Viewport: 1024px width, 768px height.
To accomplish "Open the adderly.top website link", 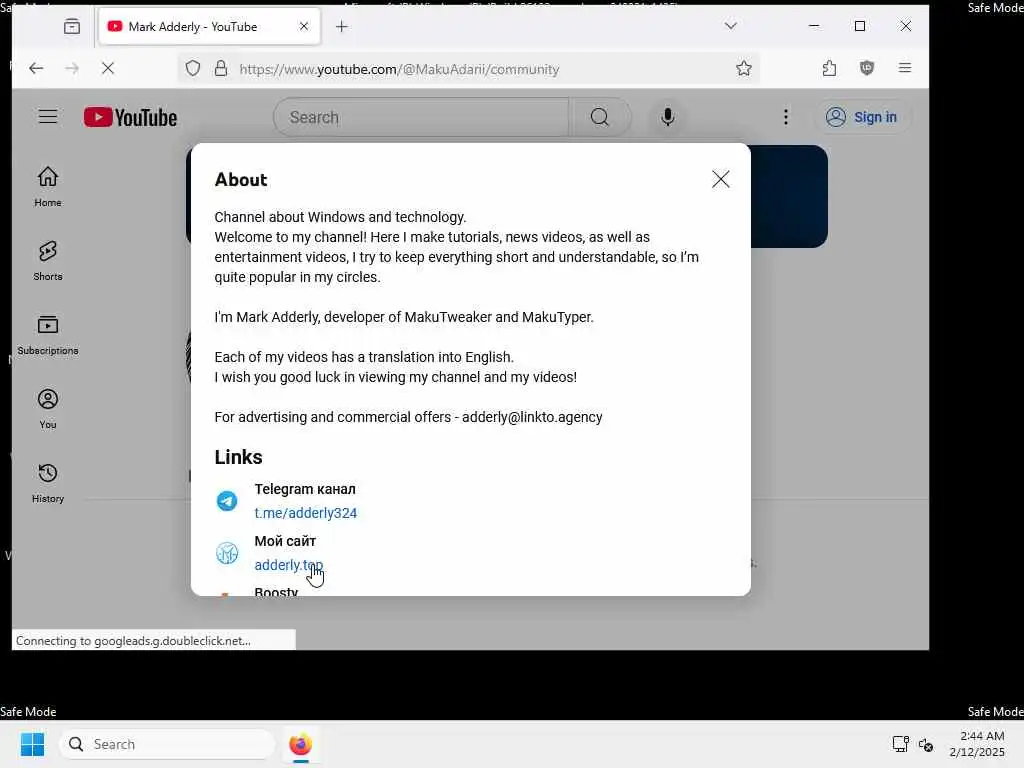I will 289,565.
